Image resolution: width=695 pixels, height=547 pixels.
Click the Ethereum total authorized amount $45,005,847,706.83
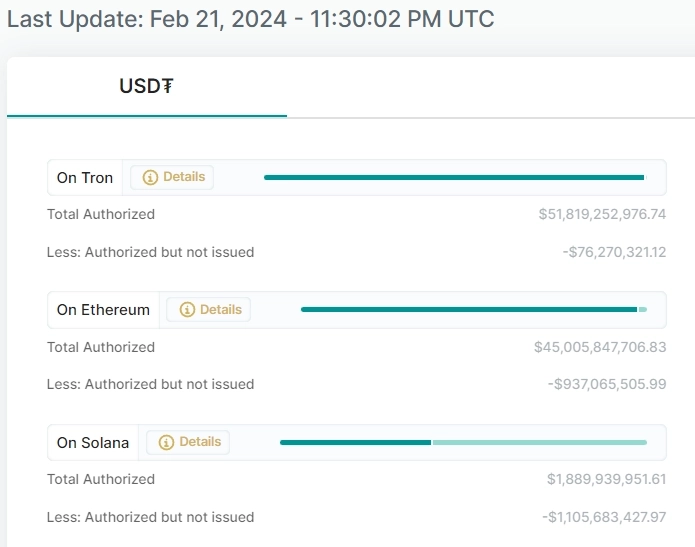pos(600,347)
